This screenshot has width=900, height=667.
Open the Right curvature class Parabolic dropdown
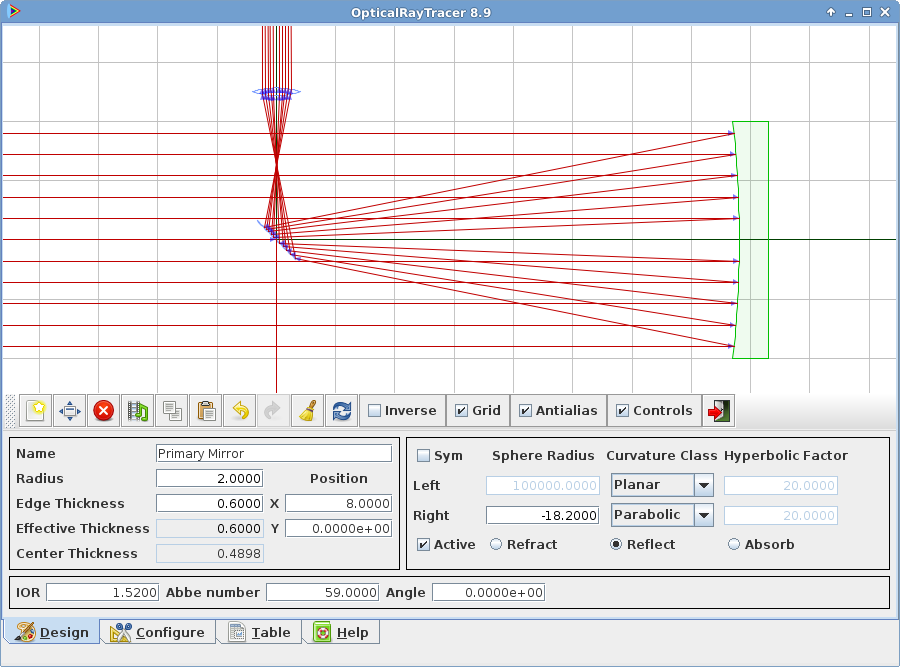coord(703,516)
